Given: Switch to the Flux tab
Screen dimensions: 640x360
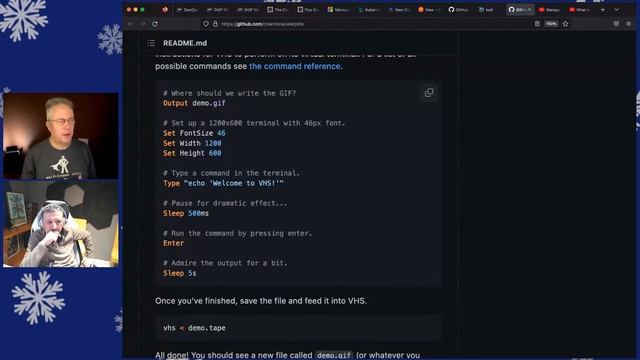Looking at the screenshot, I should [308, 9].
